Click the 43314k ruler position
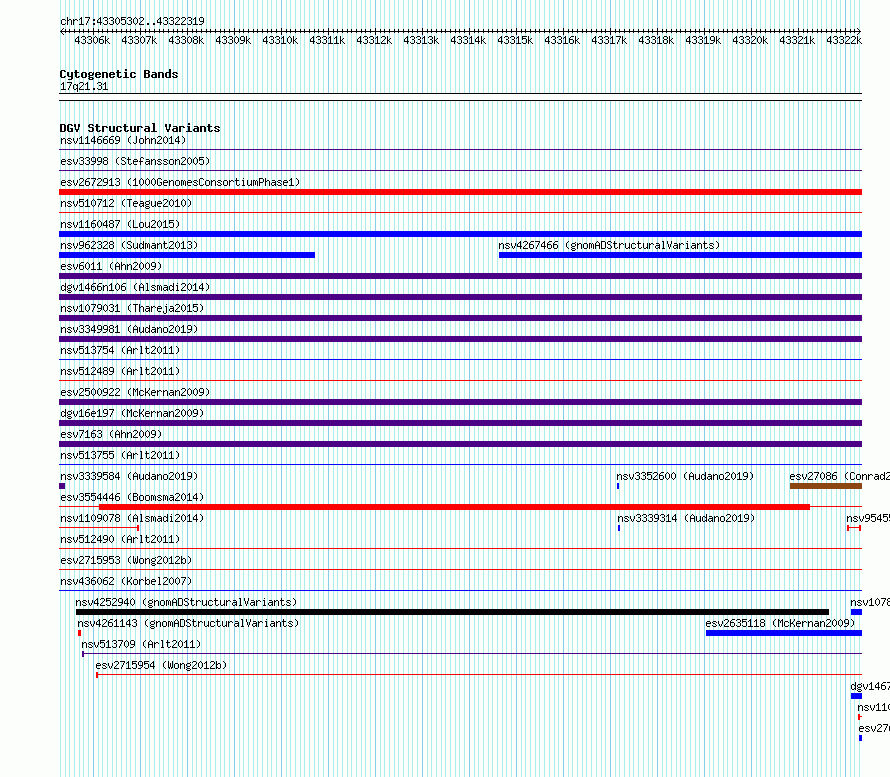 468,40
